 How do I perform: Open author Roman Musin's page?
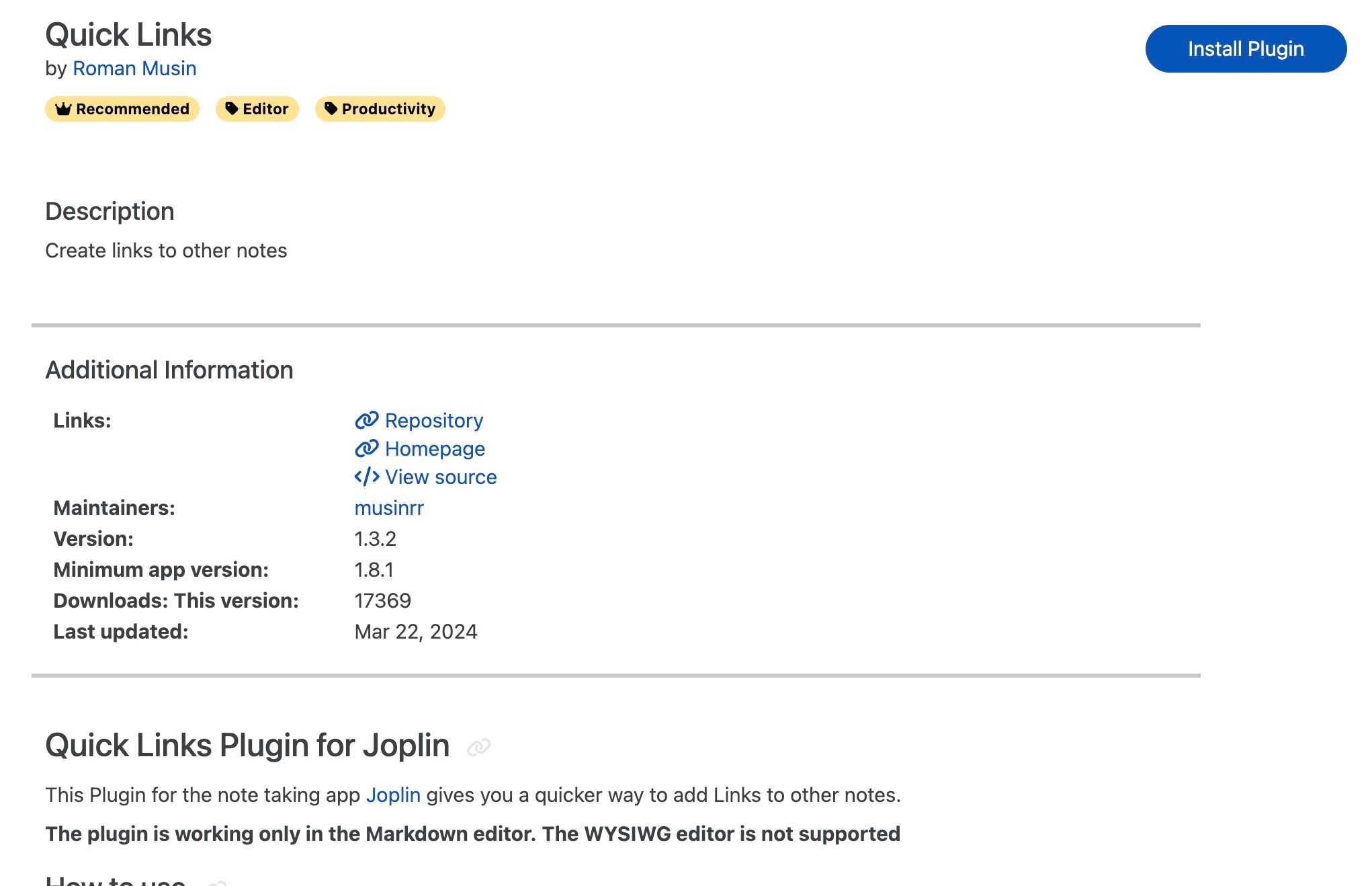pyautogui.click(x=134, y=69)
